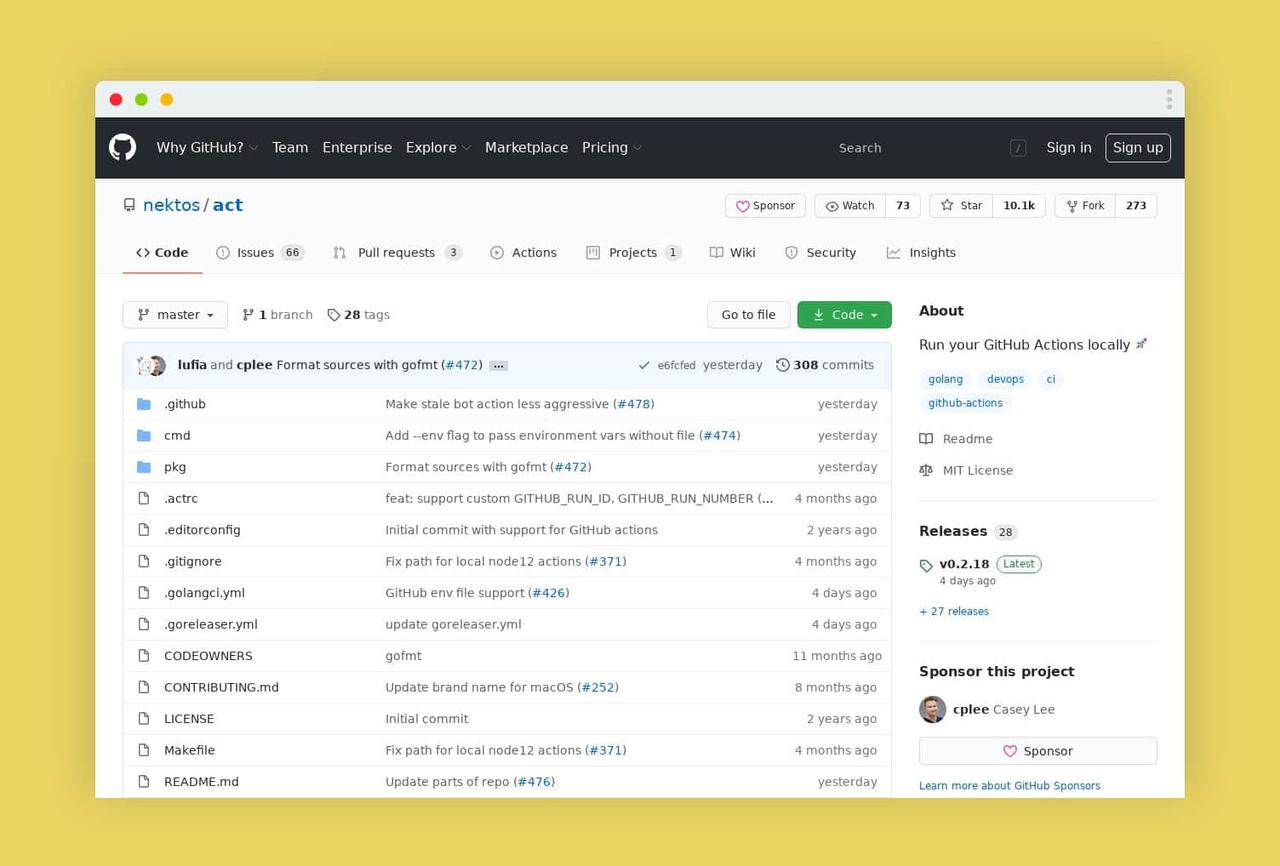Toggle Watch on the repository
Image resolution: width=1280 pixels, height=866 pixels.
(849, 206)
